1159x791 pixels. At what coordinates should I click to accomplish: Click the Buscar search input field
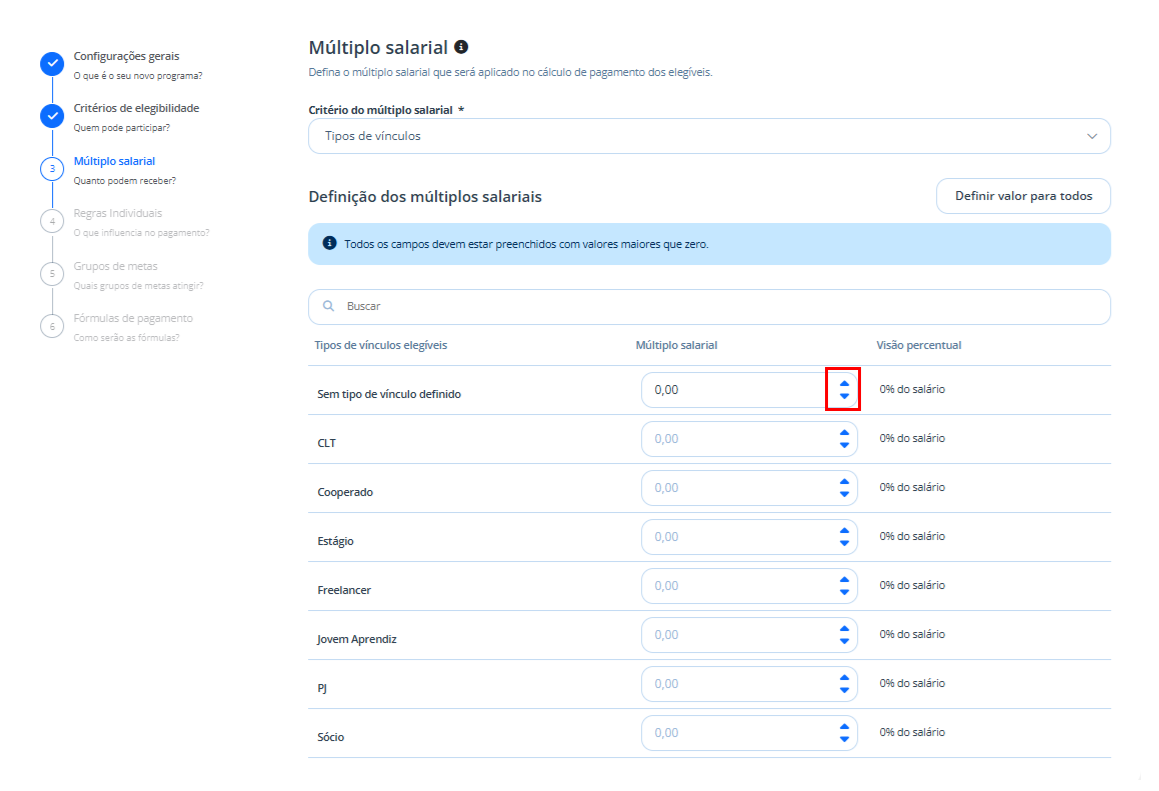[709, 307]
